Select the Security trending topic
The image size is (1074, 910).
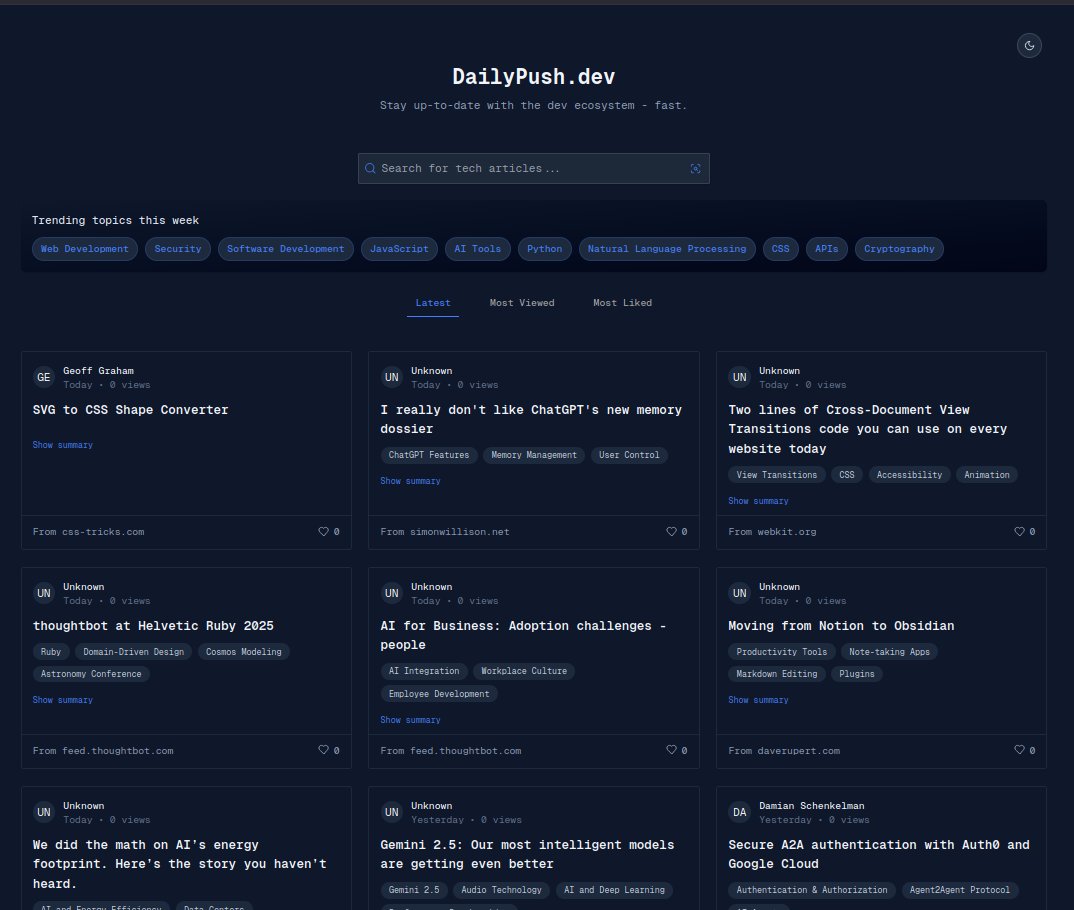[x=178, y=249]
